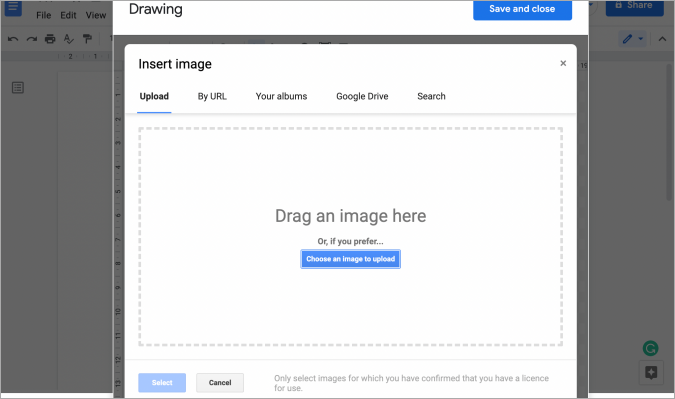Click the Redo icon in Docs toolbar
Screen dimensions: 675x399
(x=31, y=39)
